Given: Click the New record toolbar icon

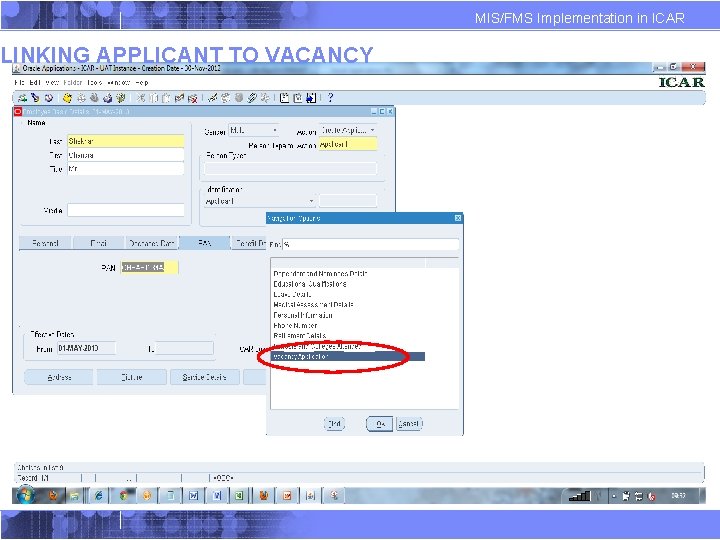Looking at the screenshot, I should (22, 98).
